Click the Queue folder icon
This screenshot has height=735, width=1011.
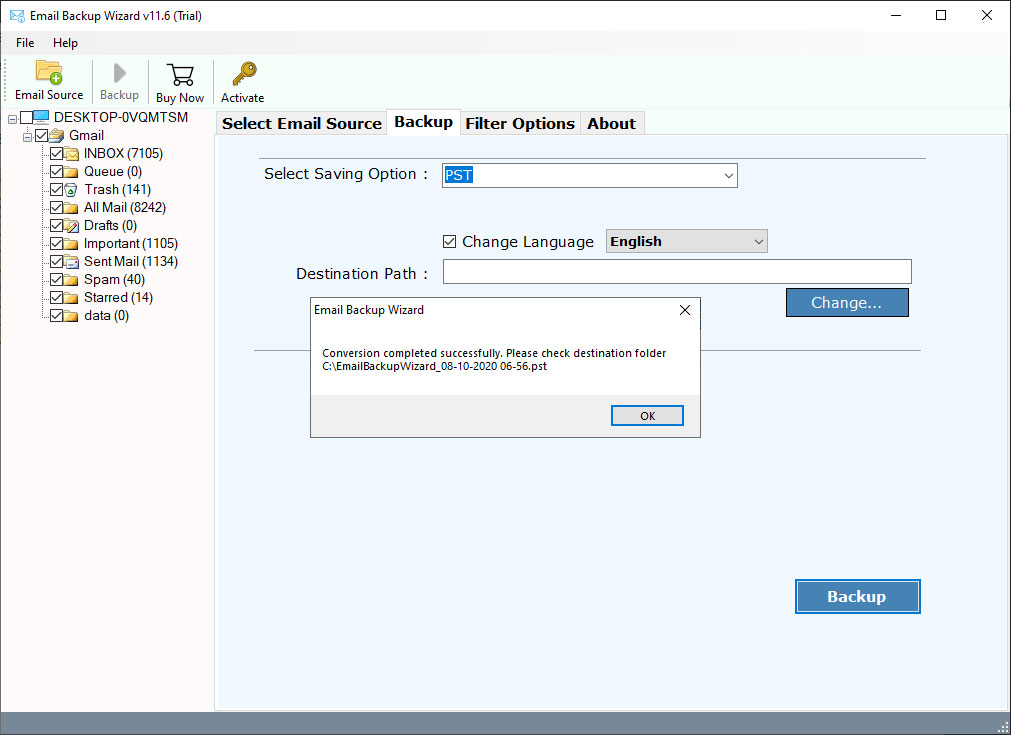[72, 172]
